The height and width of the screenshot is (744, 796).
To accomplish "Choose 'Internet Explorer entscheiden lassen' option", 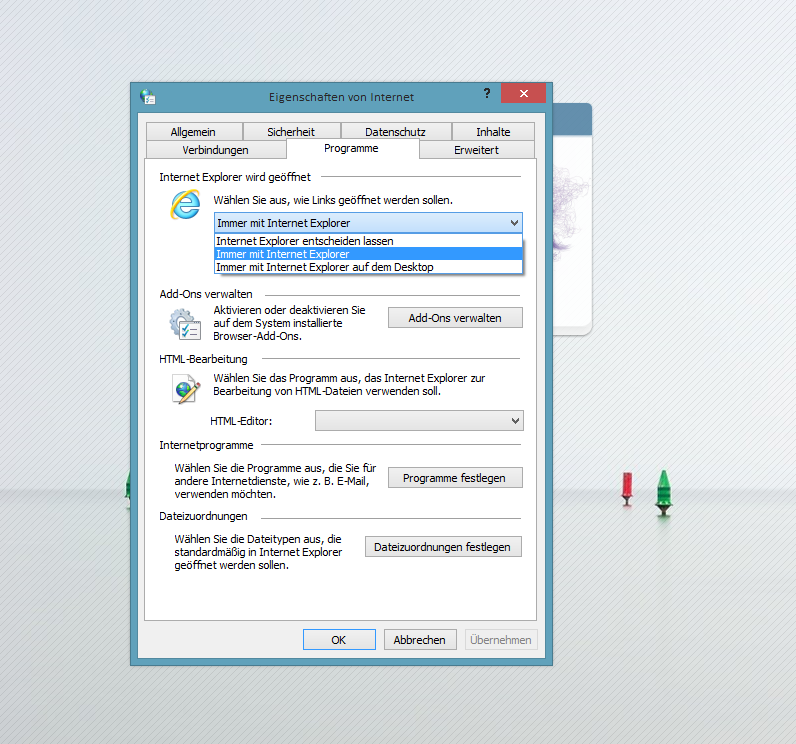I will (x=368, y=241).
